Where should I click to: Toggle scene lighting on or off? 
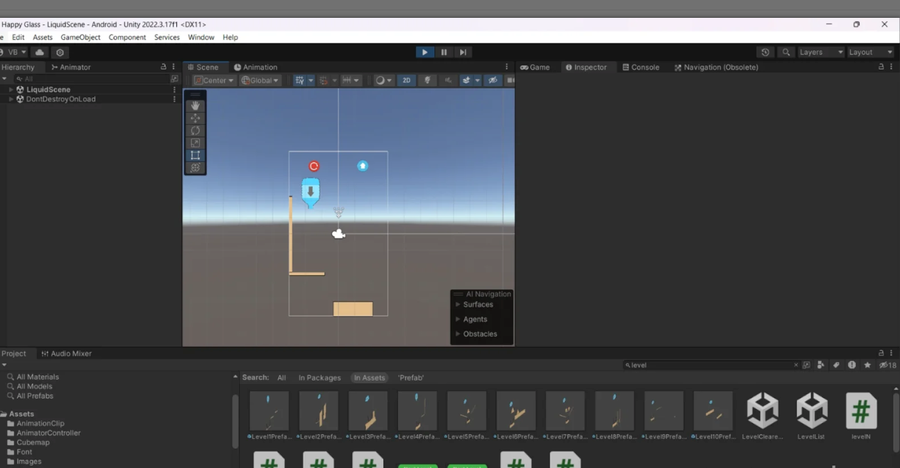pos(427,80)
